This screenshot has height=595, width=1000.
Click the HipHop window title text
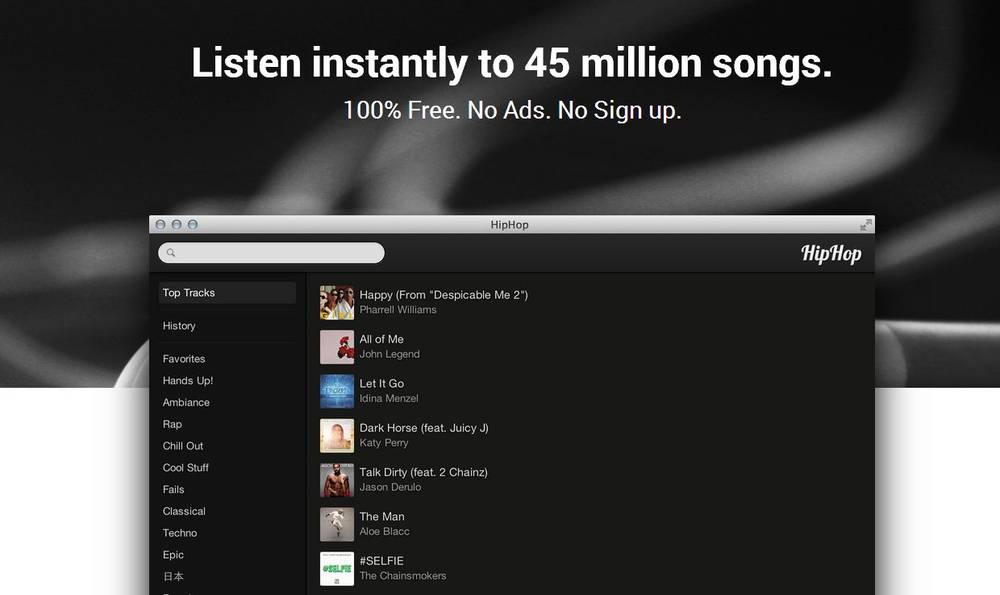click(510, 224)
